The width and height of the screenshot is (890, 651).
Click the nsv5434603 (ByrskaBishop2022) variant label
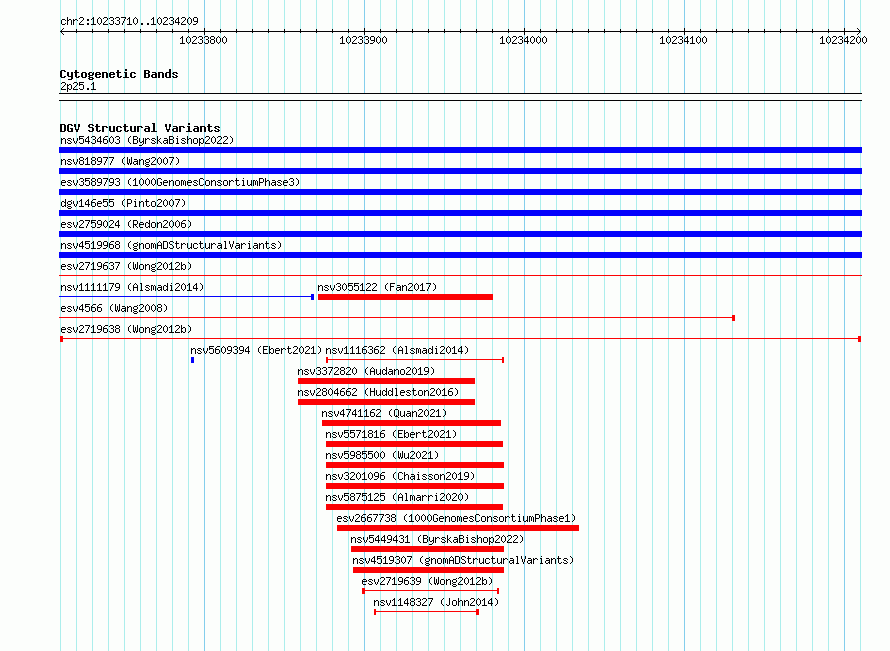coord(147,140)
